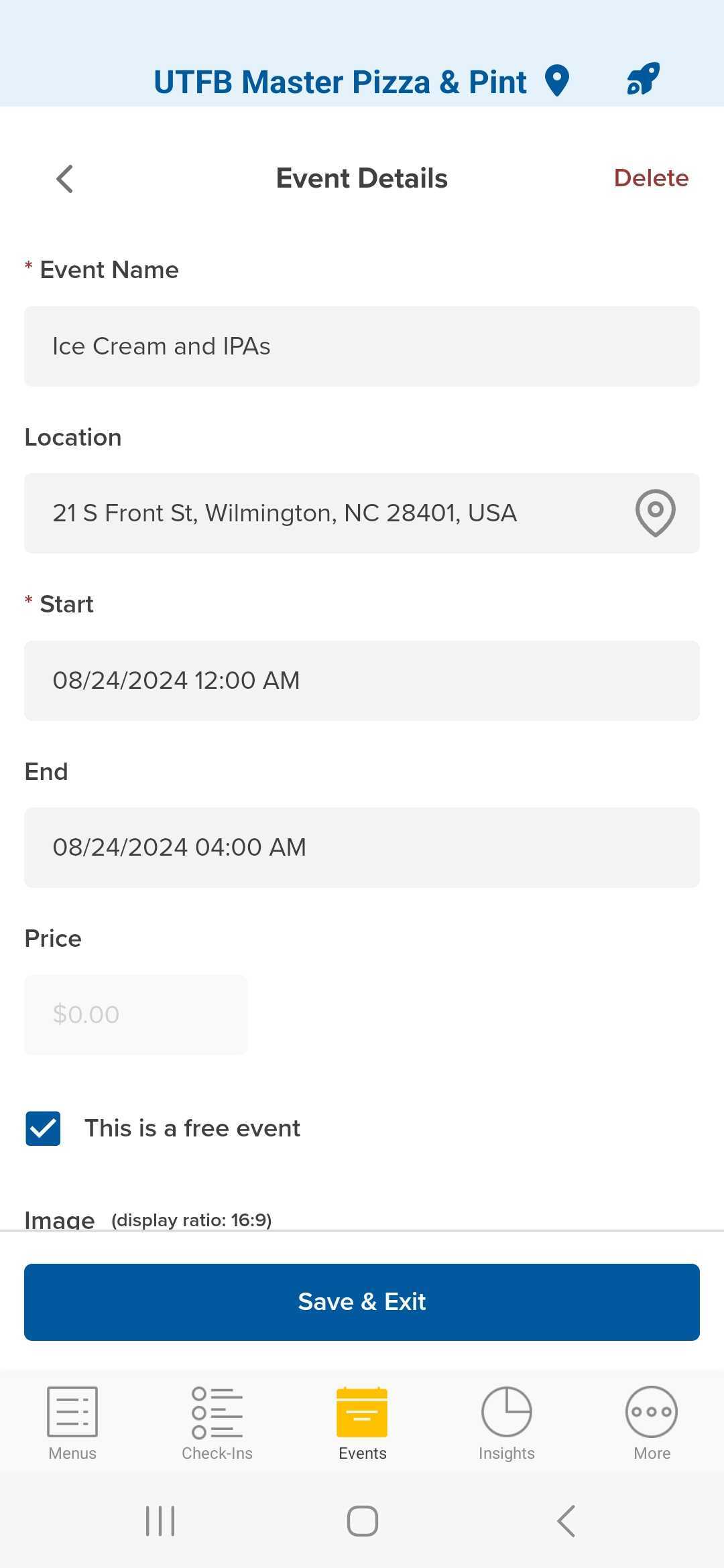Viewport: 724px width, 1568px height.
Task: Tap the Save & Exit button
Action: (x=362, y=1302)
